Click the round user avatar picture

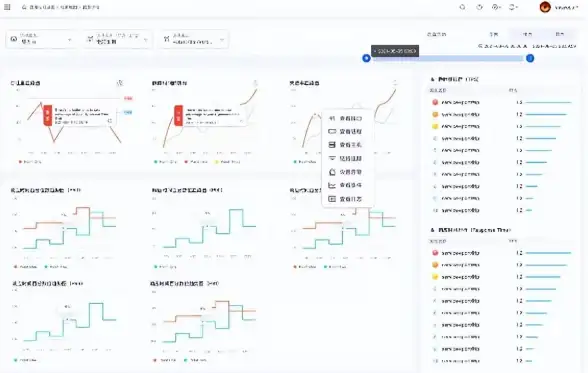coord(544,7)
